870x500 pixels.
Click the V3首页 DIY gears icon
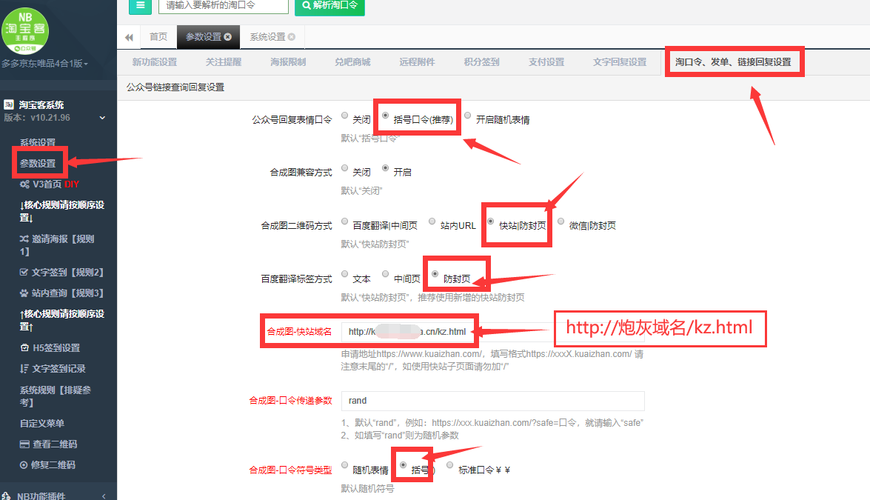(x=24, y=184)
